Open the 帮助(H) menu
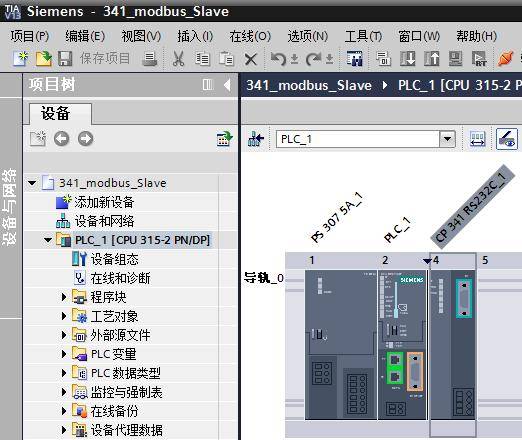Viewport: 522px width, 440px height. [x=476, y=36]
